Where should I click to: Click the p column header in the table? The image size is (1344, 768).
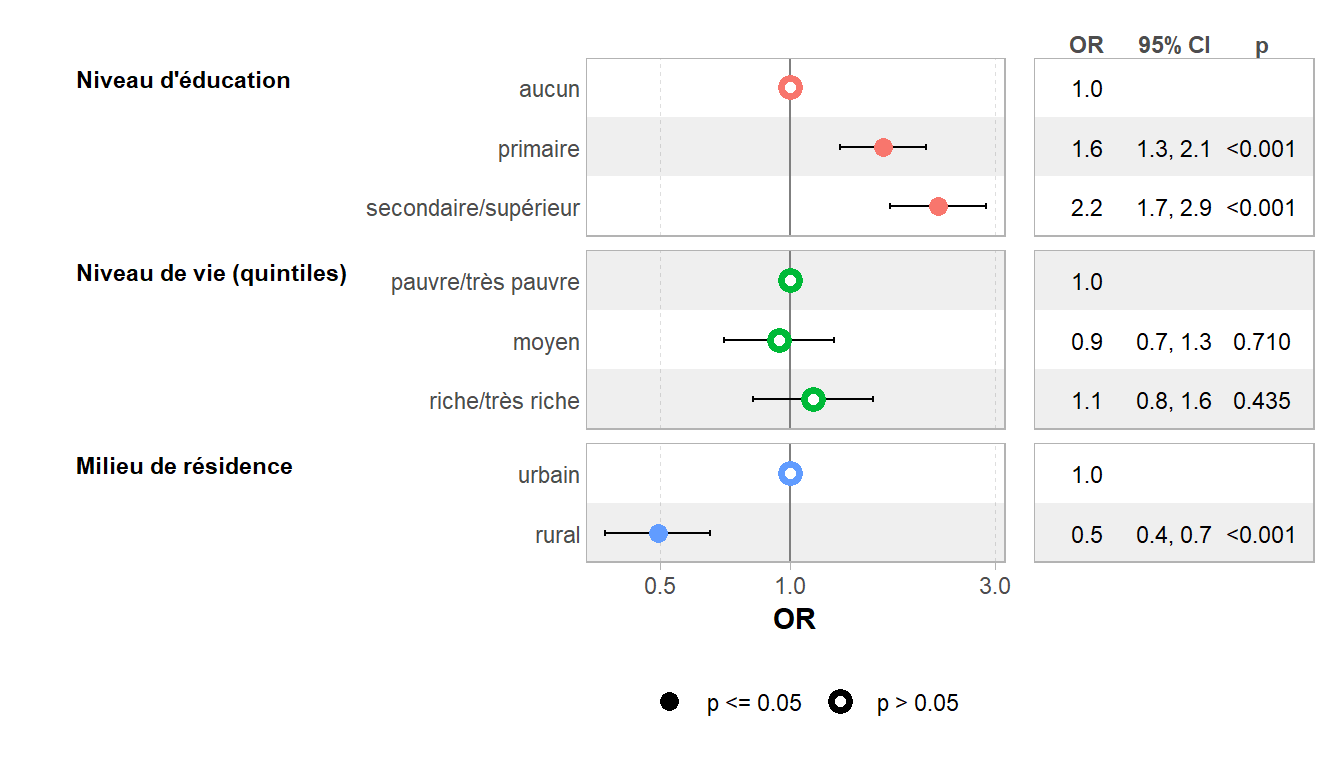(1262, 47)
